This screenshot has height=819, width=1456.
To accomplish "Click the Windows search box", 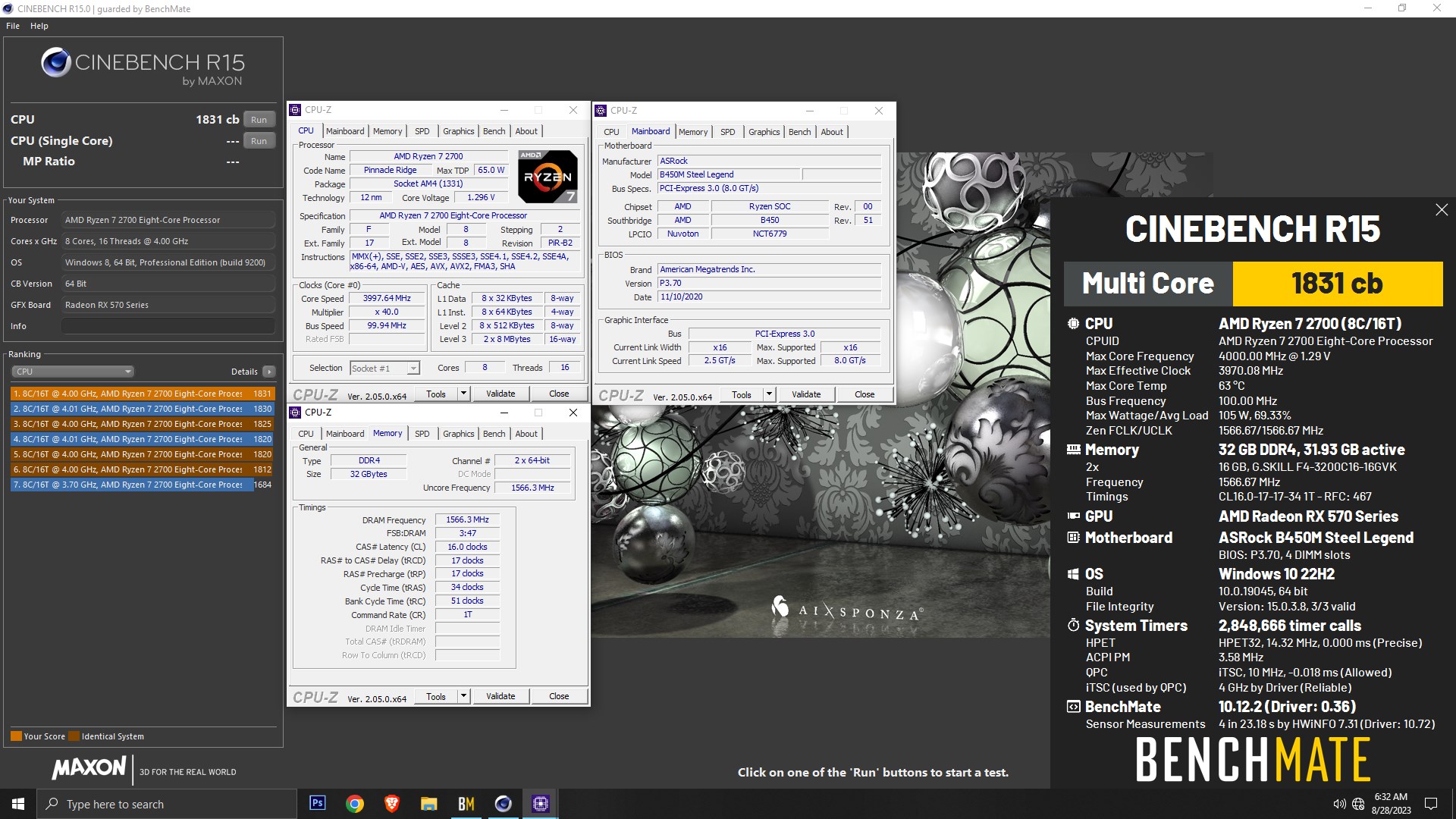I will pyautogui.click(x=167, y=804).
